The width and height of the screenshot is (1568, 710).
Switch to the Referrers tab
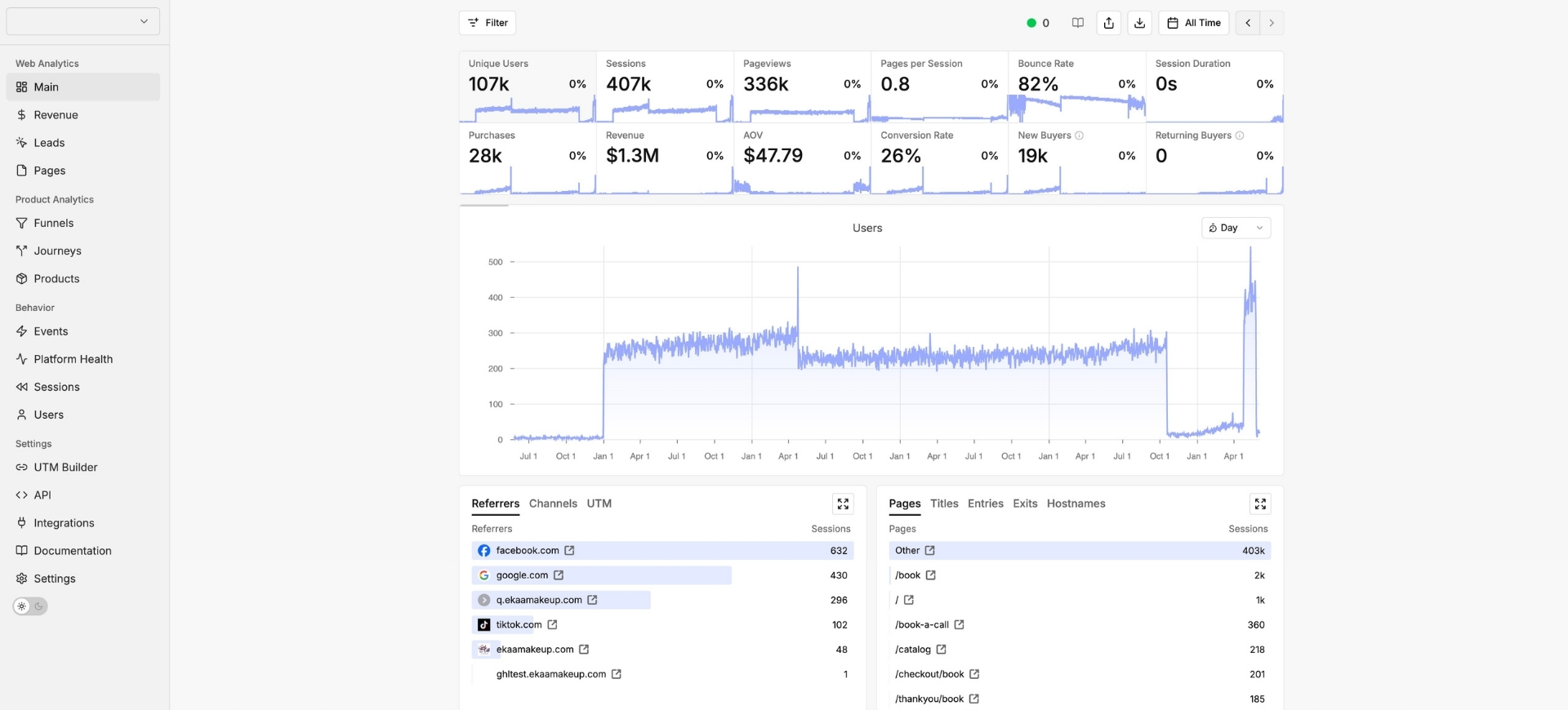[495, 504]
